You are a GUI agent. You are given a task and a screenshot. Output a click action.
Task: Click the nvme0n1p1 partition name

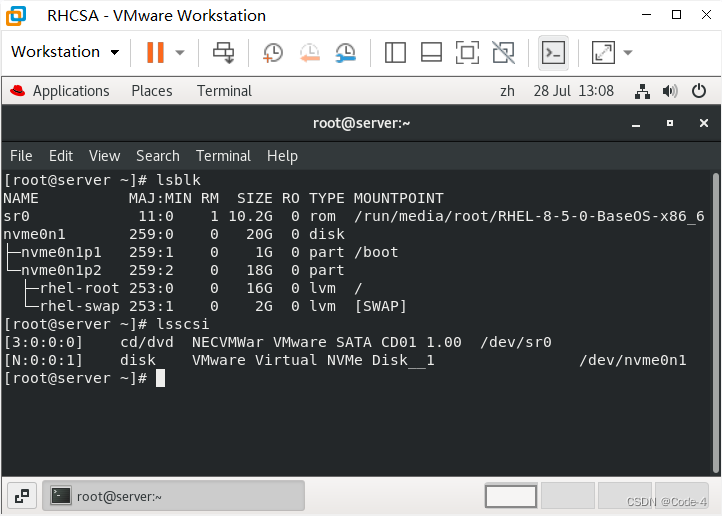point(61,252)
